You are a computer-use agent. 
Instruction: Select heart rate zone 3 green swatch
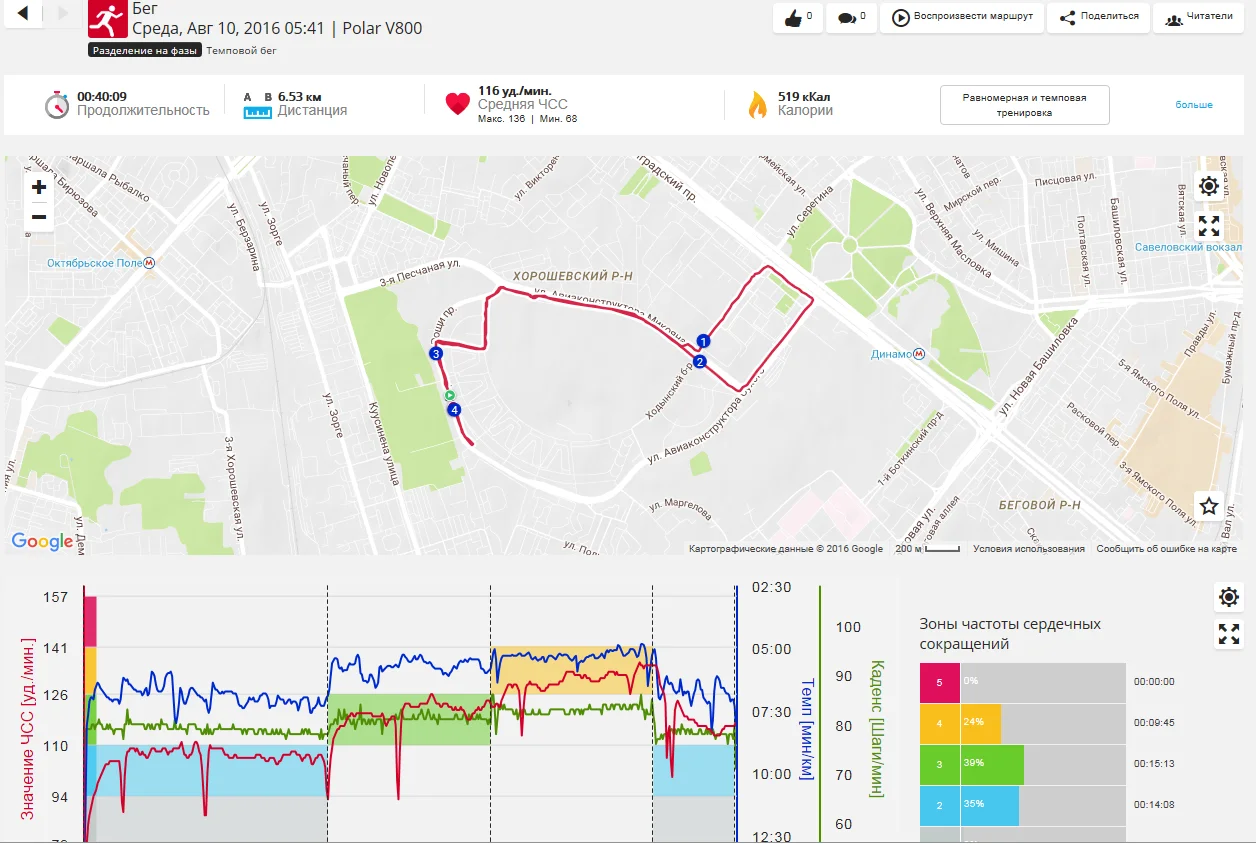tap(939, 764)
